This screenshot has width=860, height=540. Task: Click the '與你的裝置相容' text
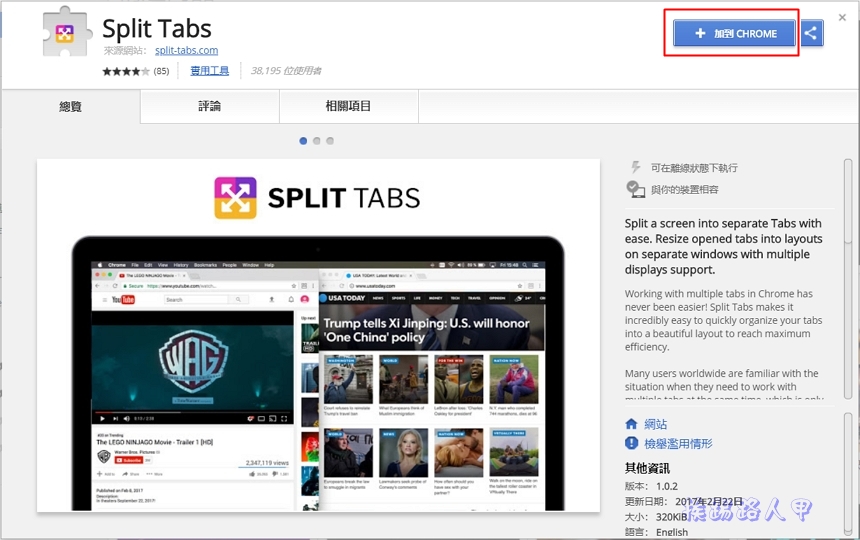click(x=684, y=190)
